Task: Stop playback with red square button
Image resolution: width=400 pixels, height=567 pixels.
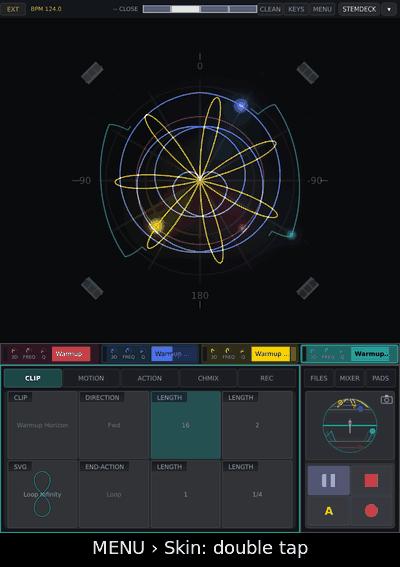Action: coord(371,481)
